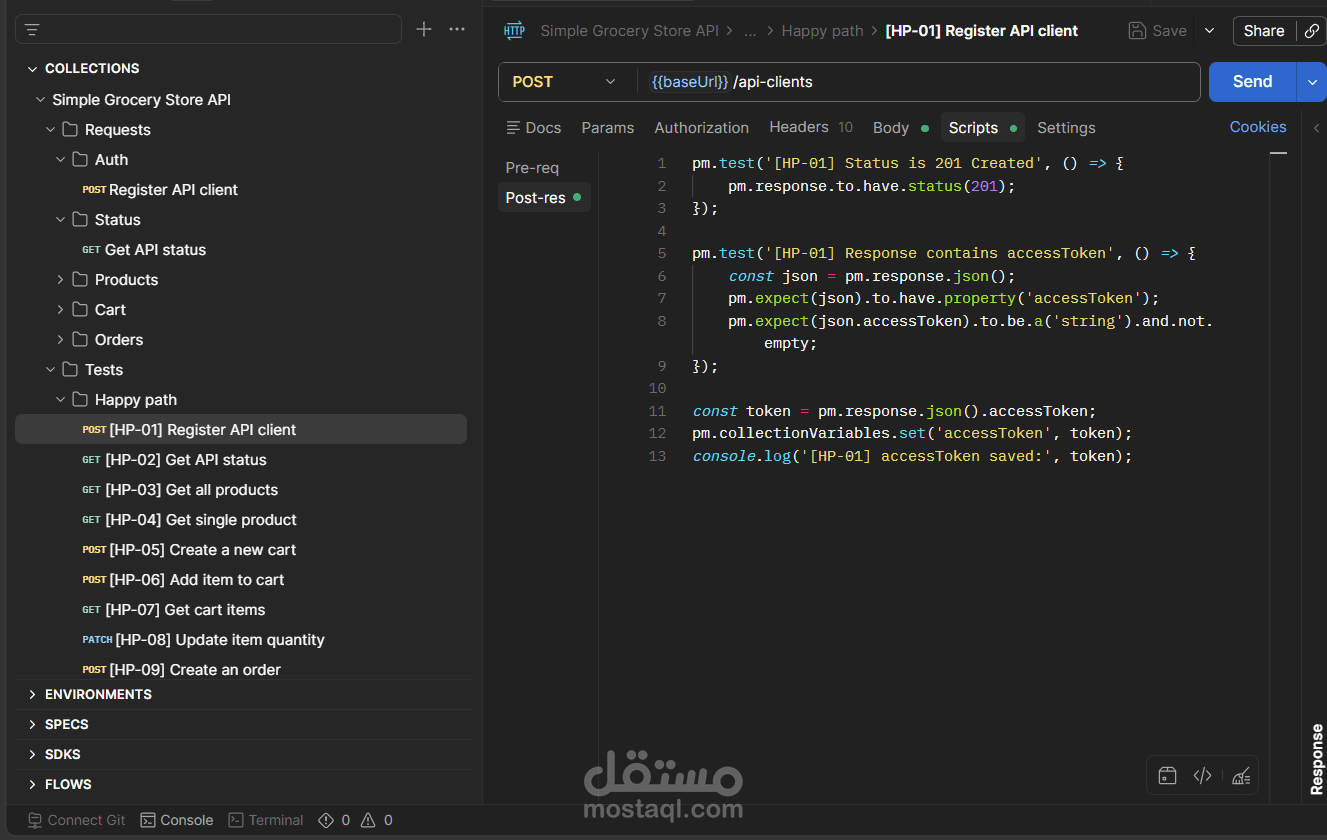The image size is (1327, 840).
Task: Collapse the Auth folder
Action: pos(60,160)
